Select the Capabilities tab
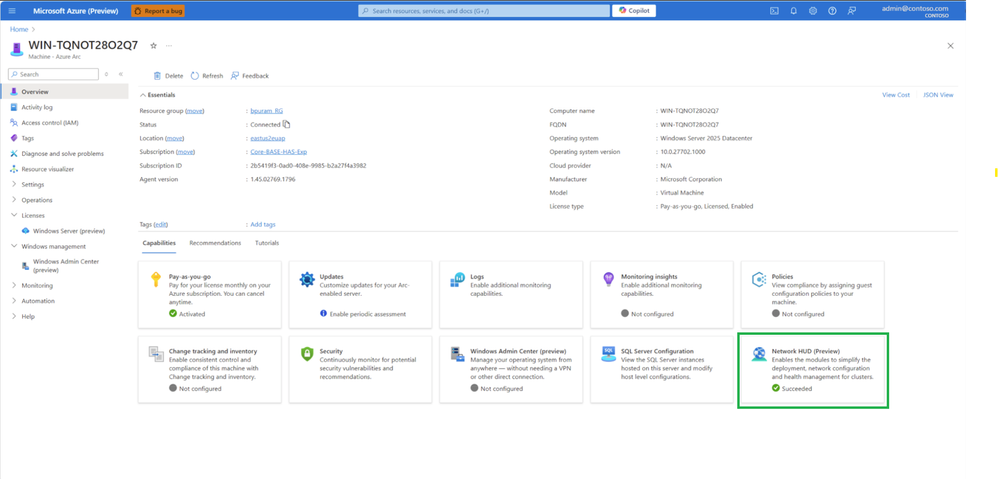Image resolution: width=998 pixels, height=479 pixels. click(159, 243)
